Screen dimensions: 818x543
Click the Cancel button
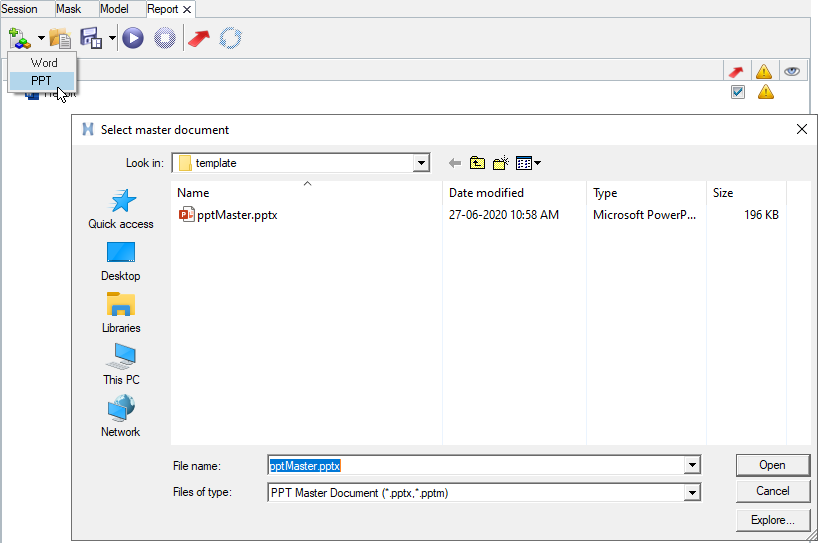click(x=773, y=491)
